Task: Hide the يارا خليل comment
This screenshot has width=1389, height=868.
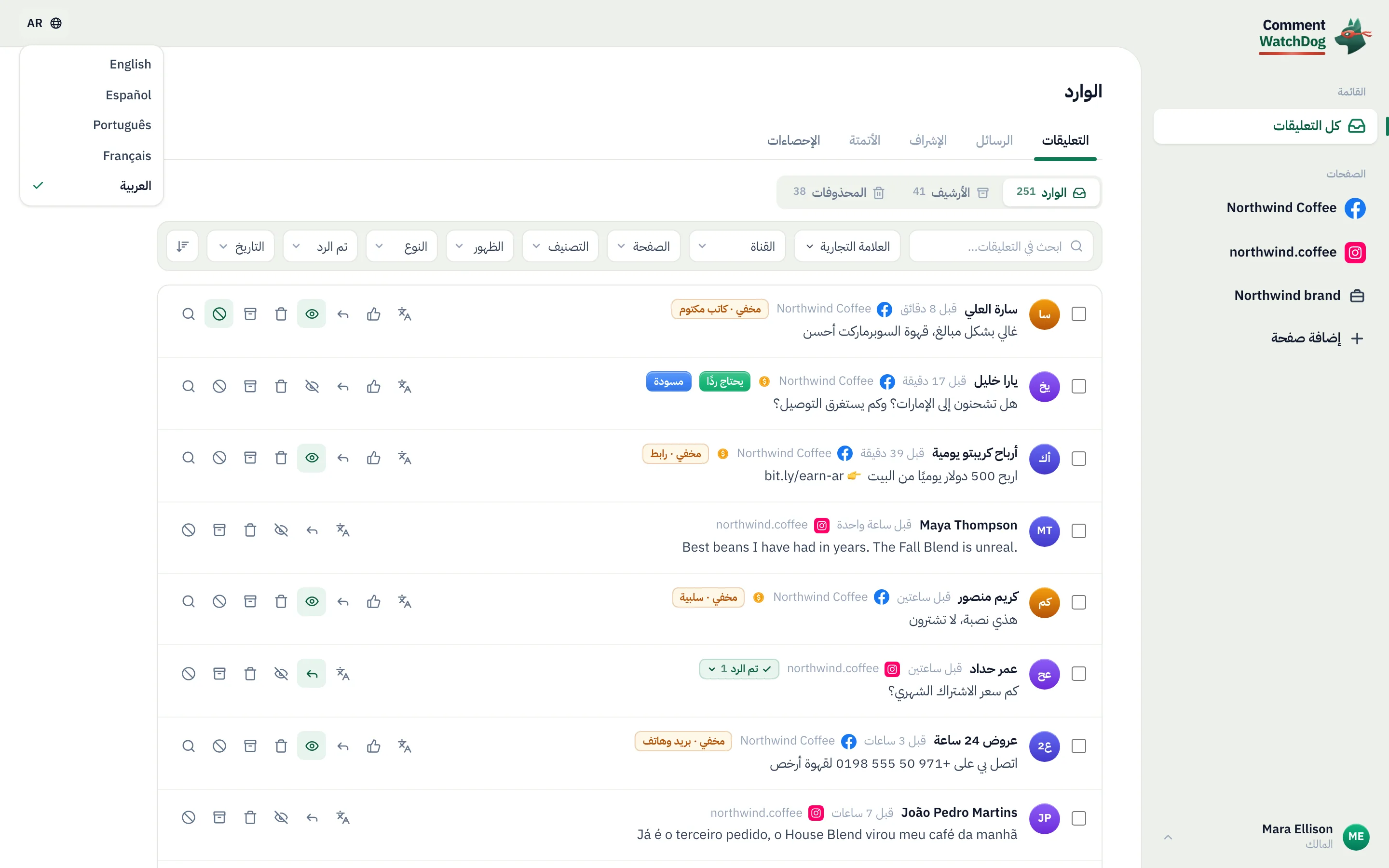Action: pyautogui.click(x=312, y=386)
